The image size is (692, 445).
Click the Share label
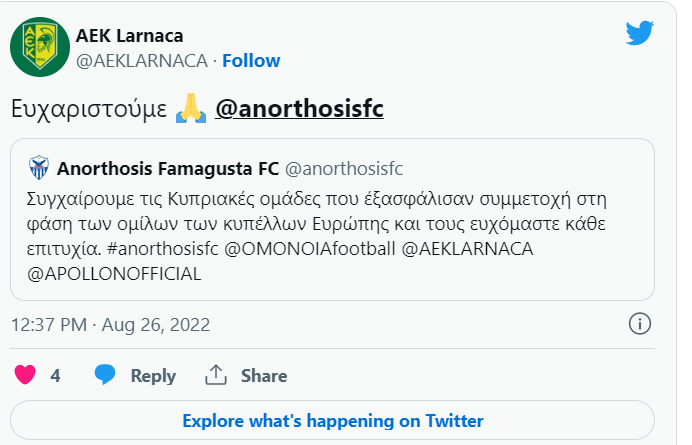coord(264,376)
